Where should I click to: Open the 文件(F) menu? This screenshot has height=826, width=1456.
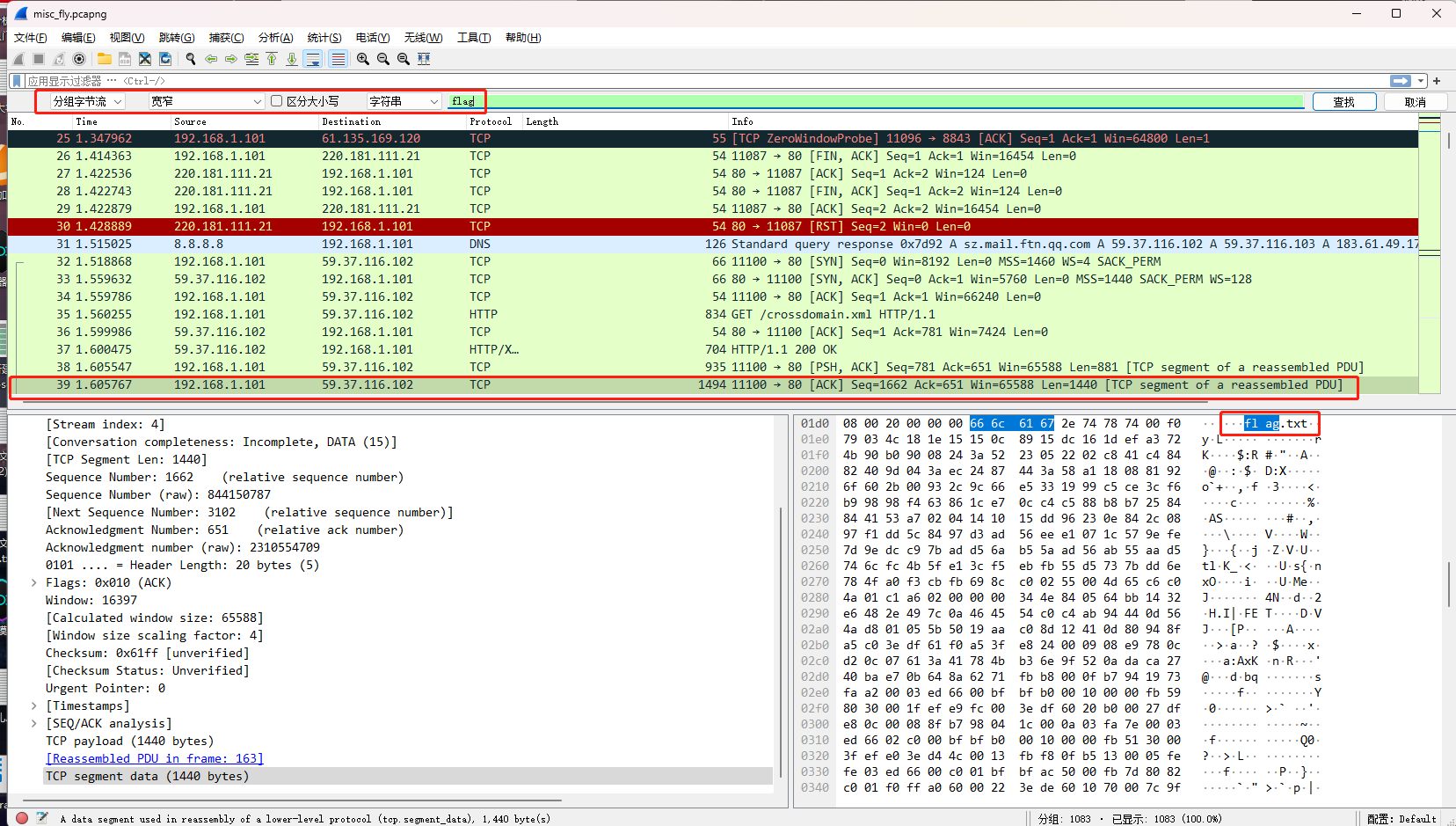click(x=31, y=37)
